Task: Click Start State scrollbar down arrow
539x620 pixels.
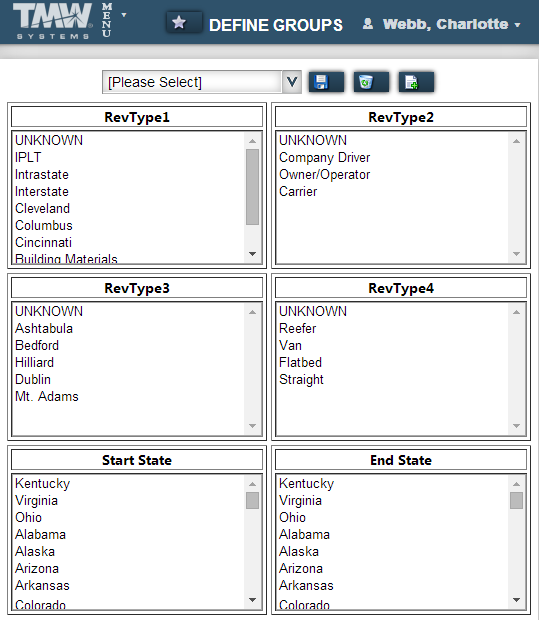Action: 252,600
